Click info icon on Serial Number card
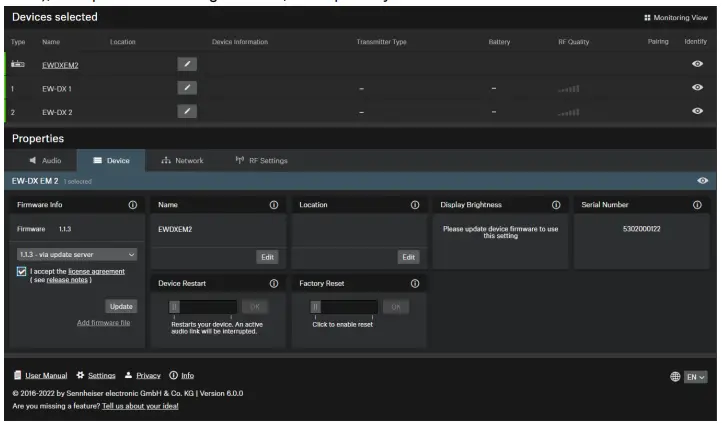 697,205
